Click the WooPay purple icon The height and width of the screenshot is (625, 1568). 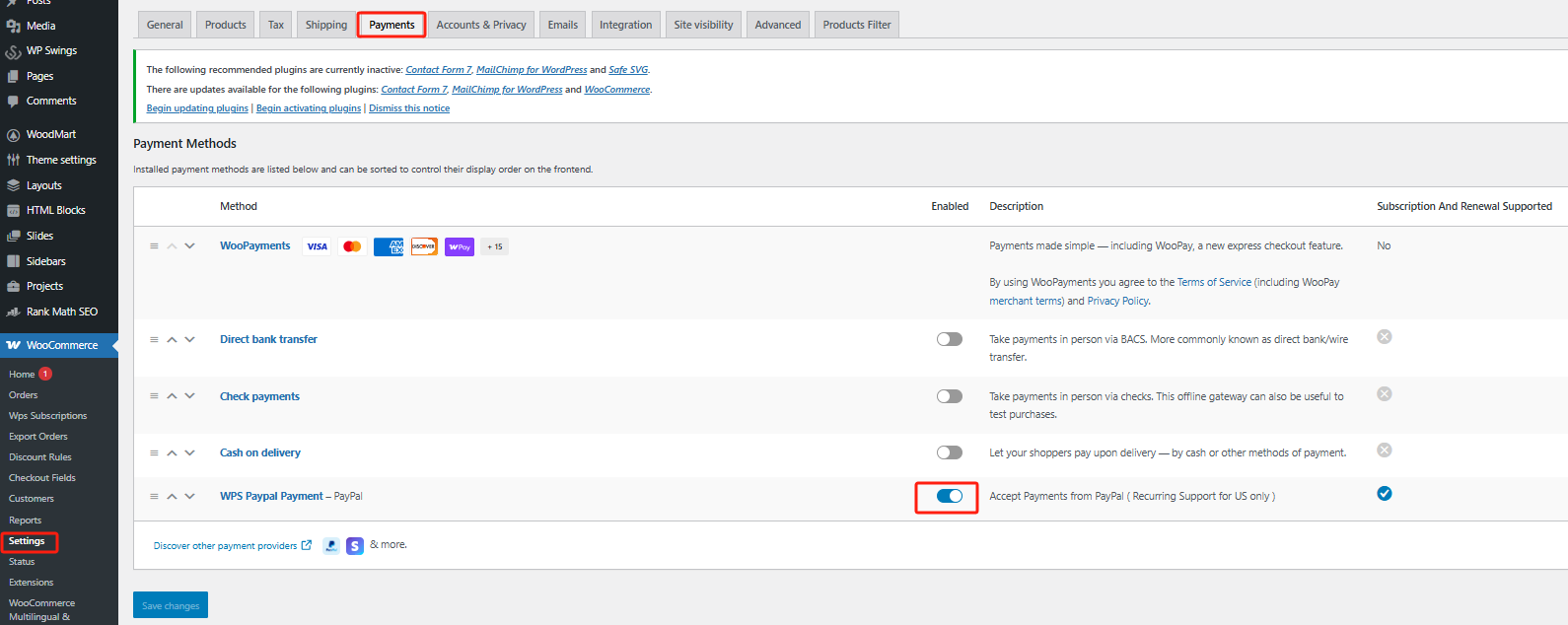tap(460, 246)
